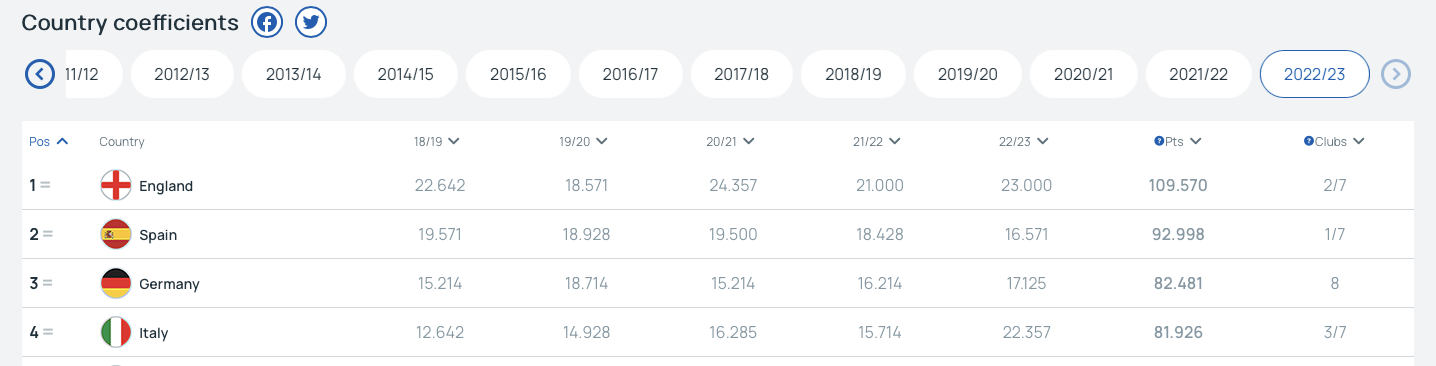1436x366 pixels.
Task: Click the right arrow next-seasons button
Action: 1396,74
